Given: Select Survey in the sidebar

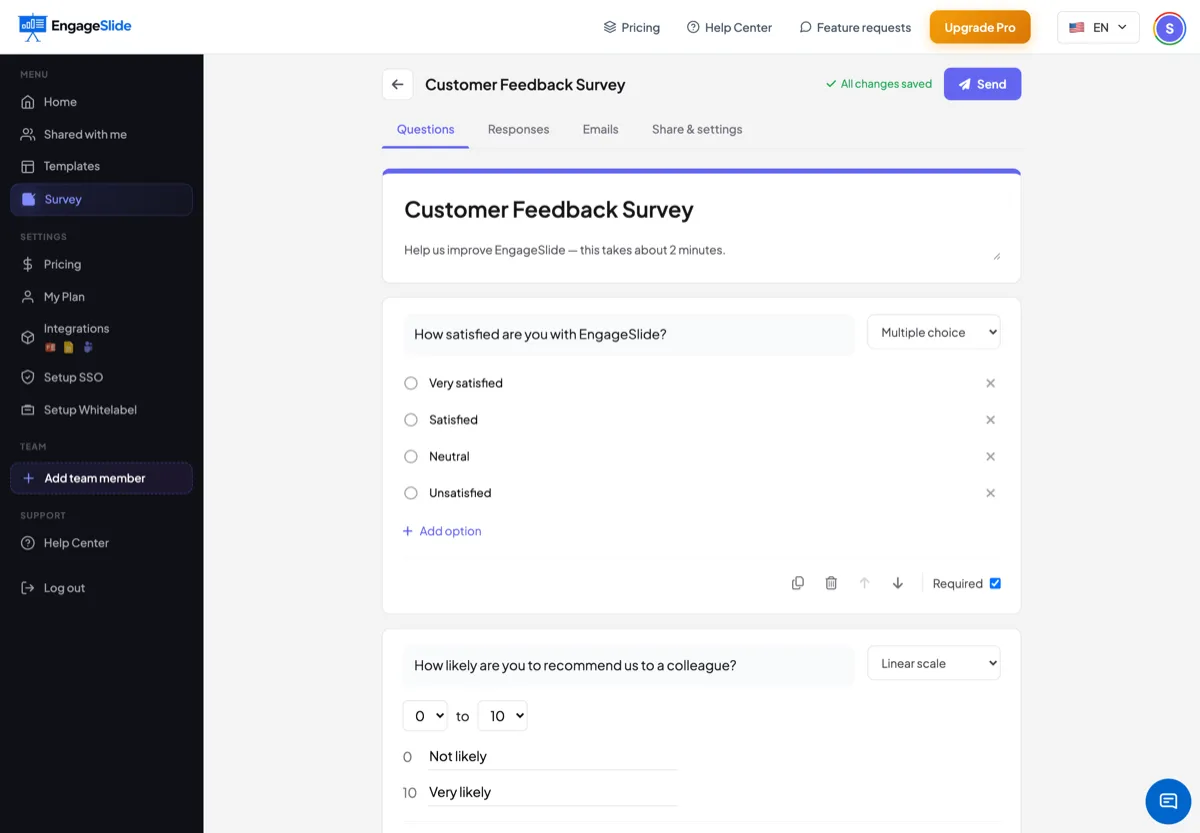Looking at the screenshot, I should [x=101, y=199].
